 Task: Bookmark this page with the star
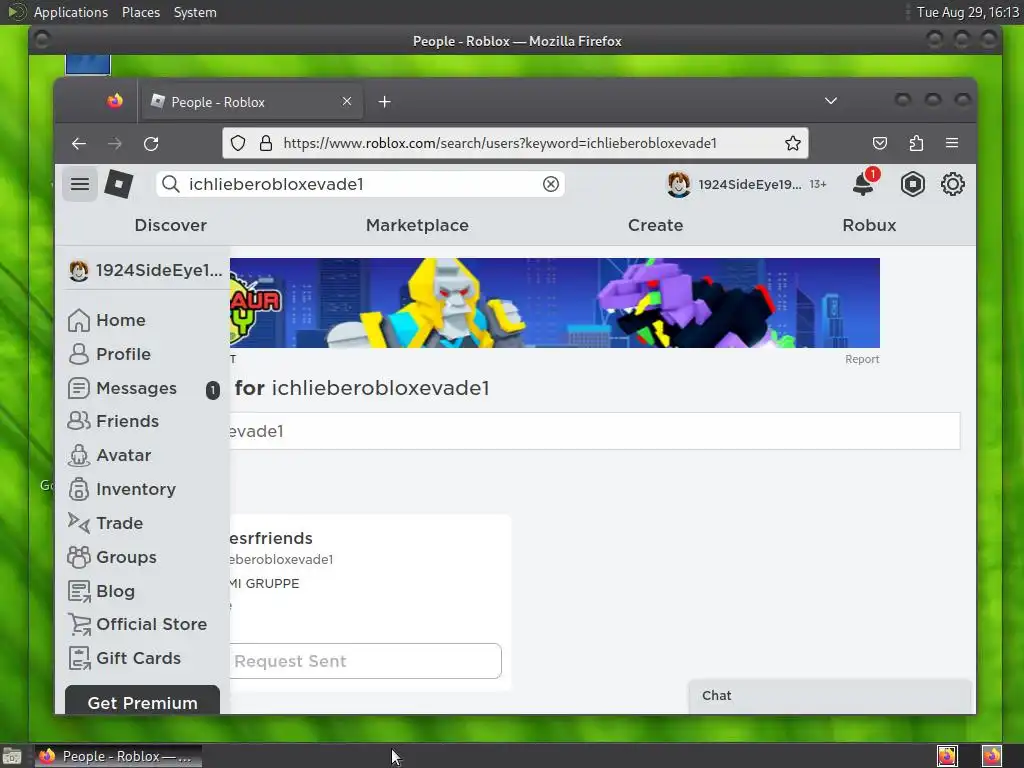point(793,143)
